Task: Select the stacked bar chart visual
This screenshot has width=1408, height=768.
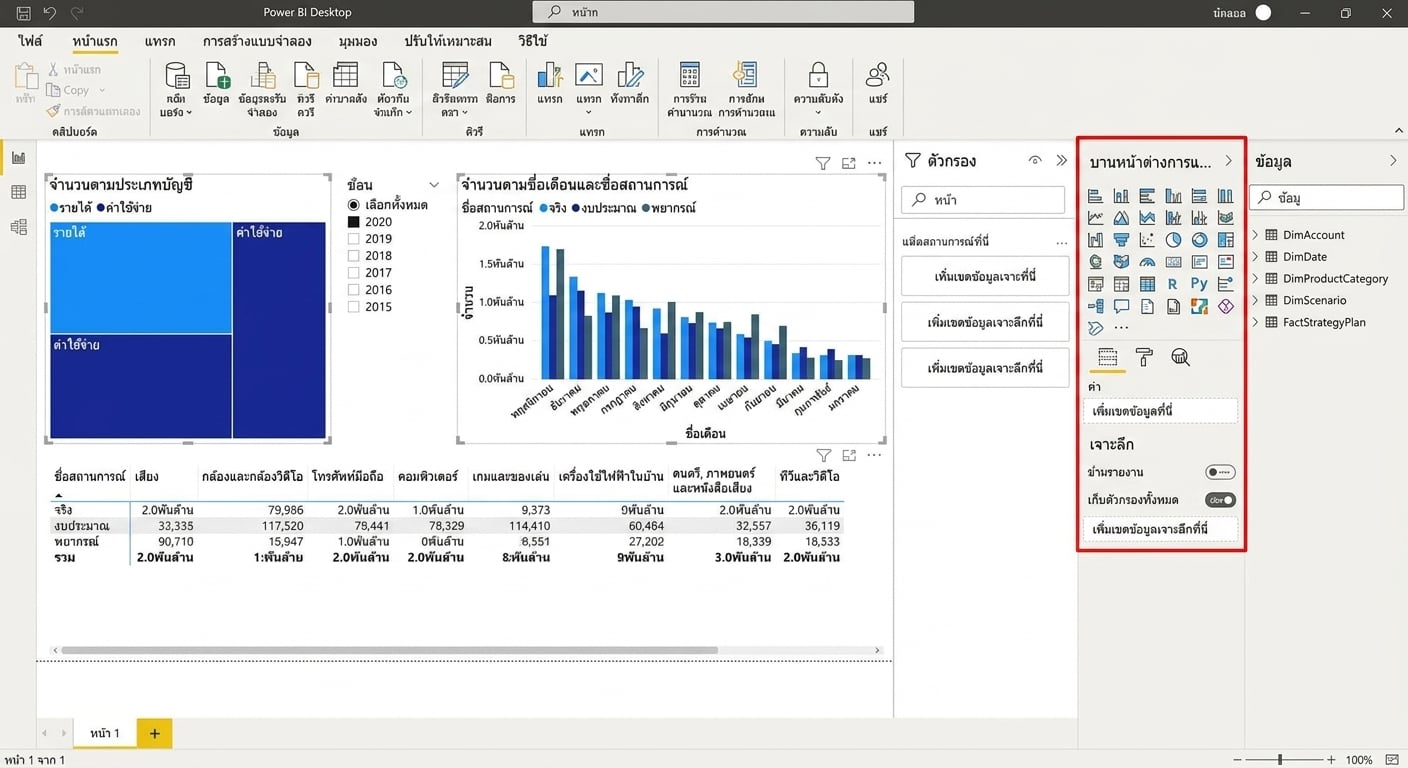Action: coord(1095,196)
